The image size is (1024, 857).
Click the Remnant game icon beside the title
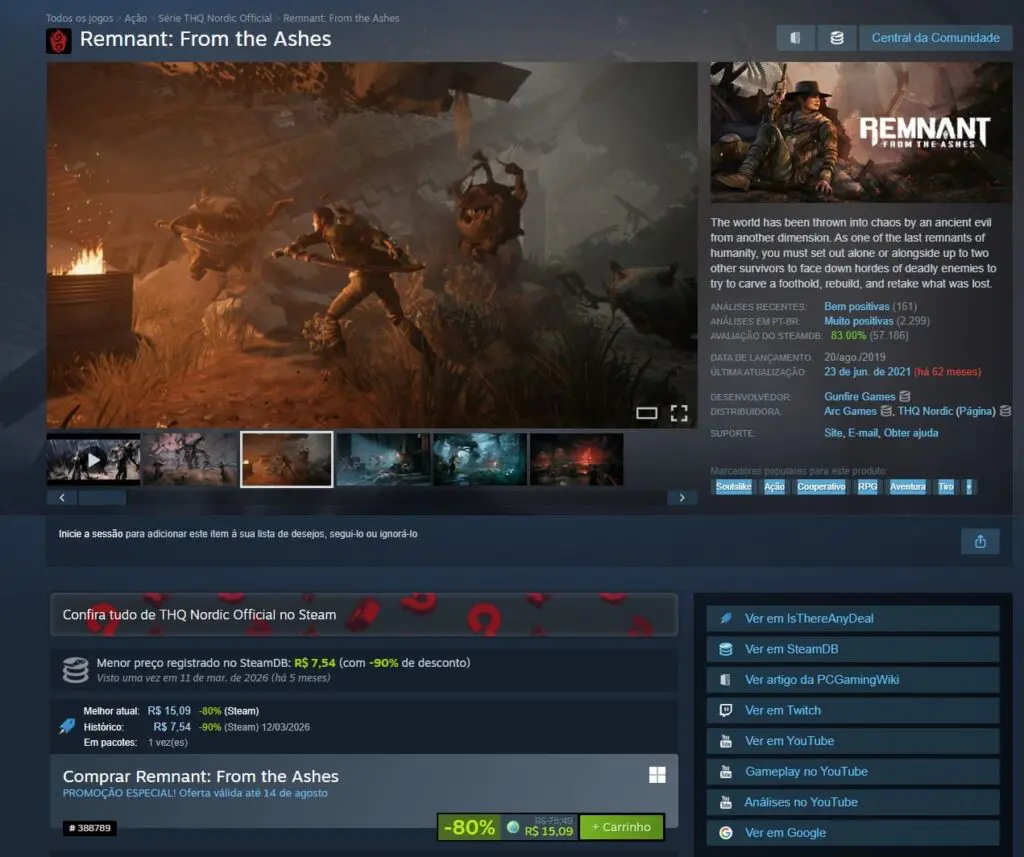click(x=59, y=40)
